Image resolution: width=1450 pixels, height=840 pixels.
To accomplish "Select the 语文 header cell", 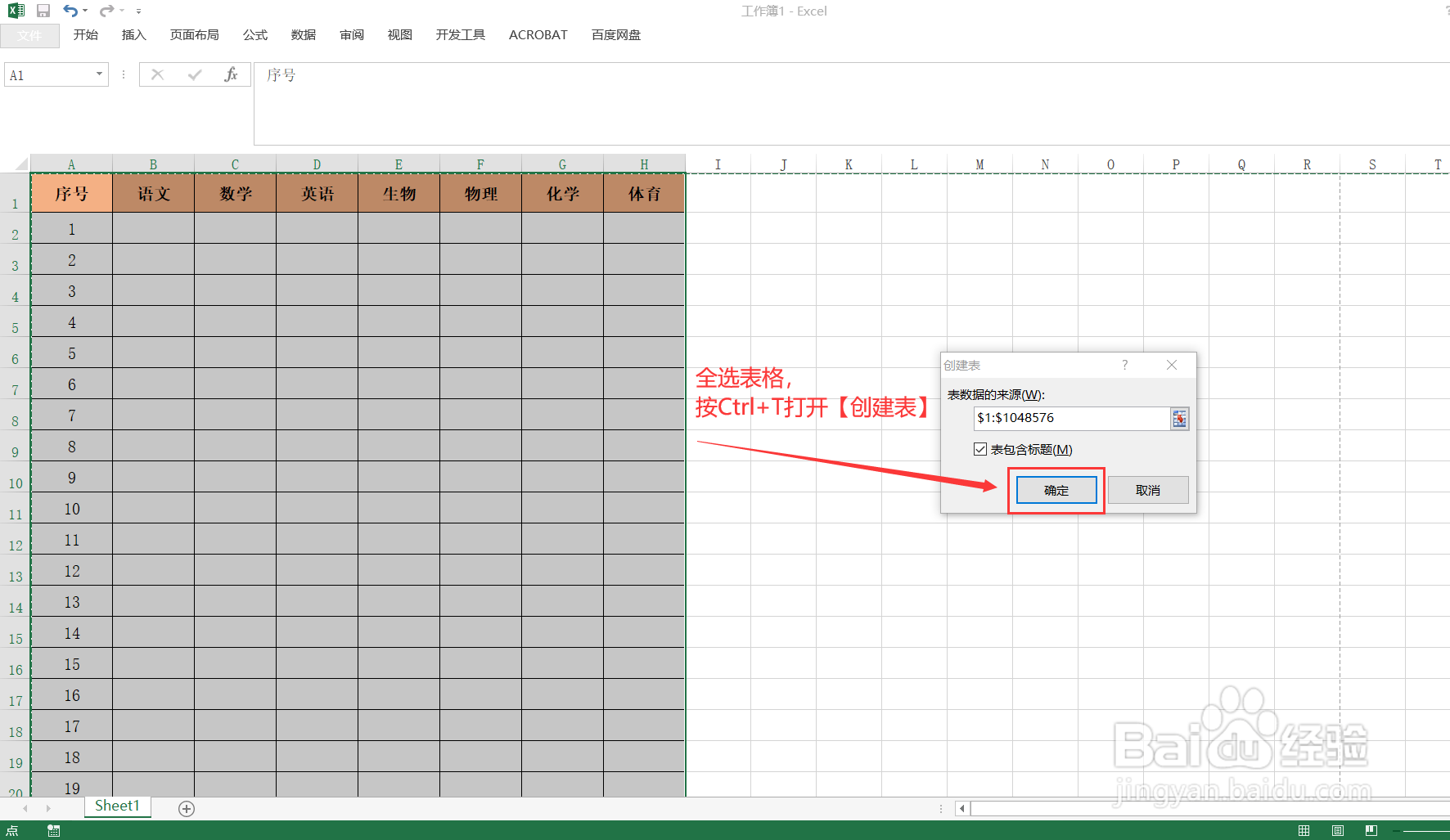I will click(153, 193).
